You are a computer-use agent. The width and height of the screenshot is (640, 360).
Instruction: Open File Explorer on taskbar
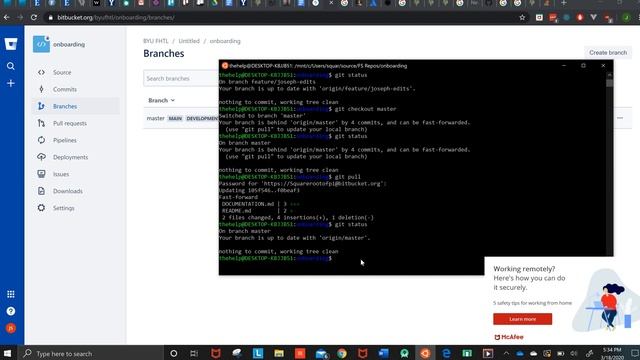click(x=279, y=353)
